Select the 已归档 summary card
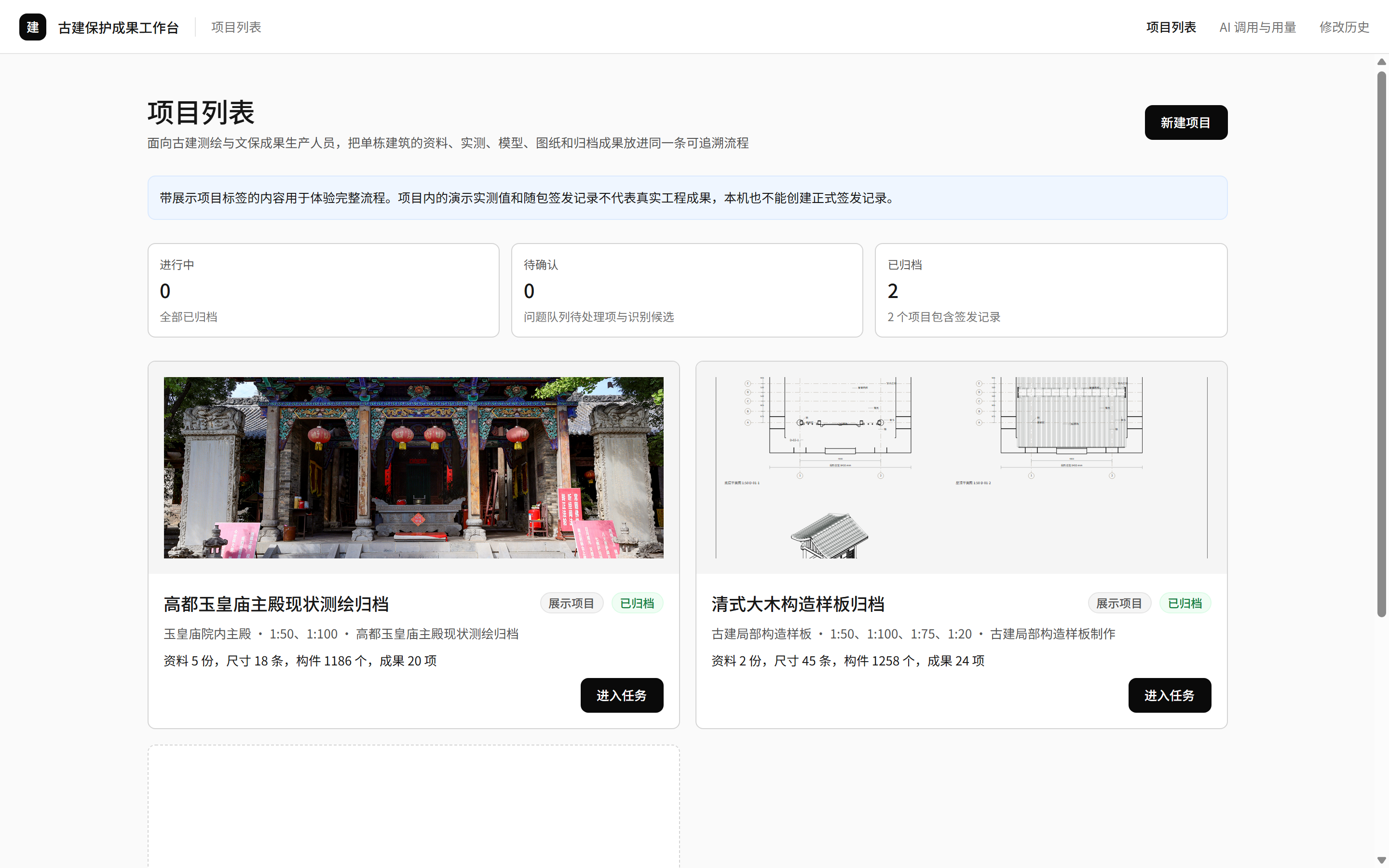 point(1051,290)
